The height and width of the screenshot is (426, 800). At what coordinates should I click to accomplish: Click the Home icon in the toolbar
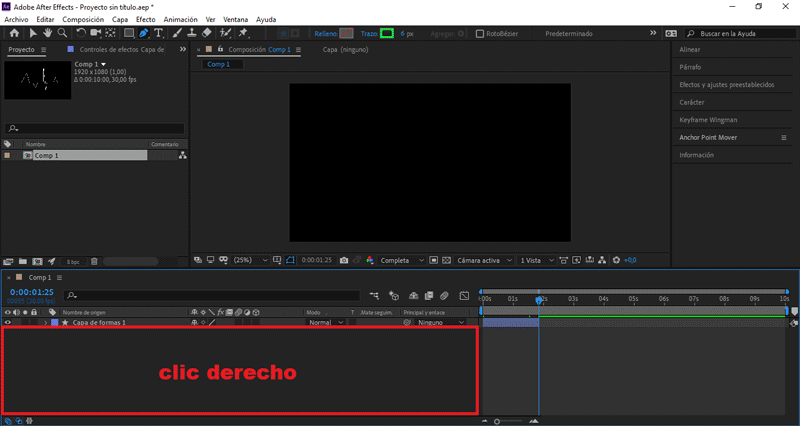pos(14,33)
